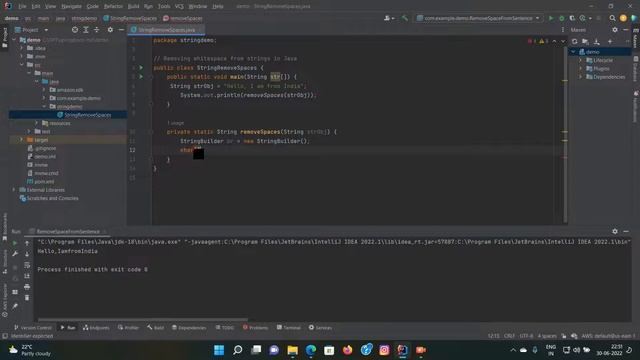Run with coverage shield icon
Image resolution: width=640 pixels, height=360 pixels.
(572, 18)
